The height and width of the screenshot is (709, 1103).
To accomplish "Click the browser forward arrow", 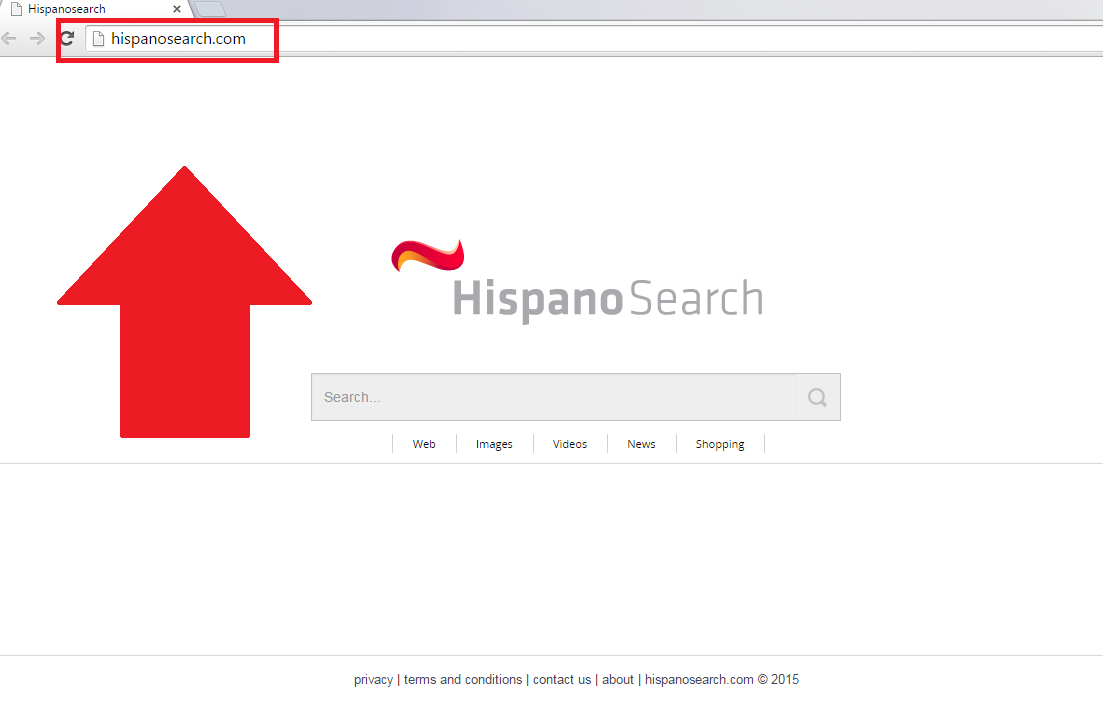I will pos(37,39).
